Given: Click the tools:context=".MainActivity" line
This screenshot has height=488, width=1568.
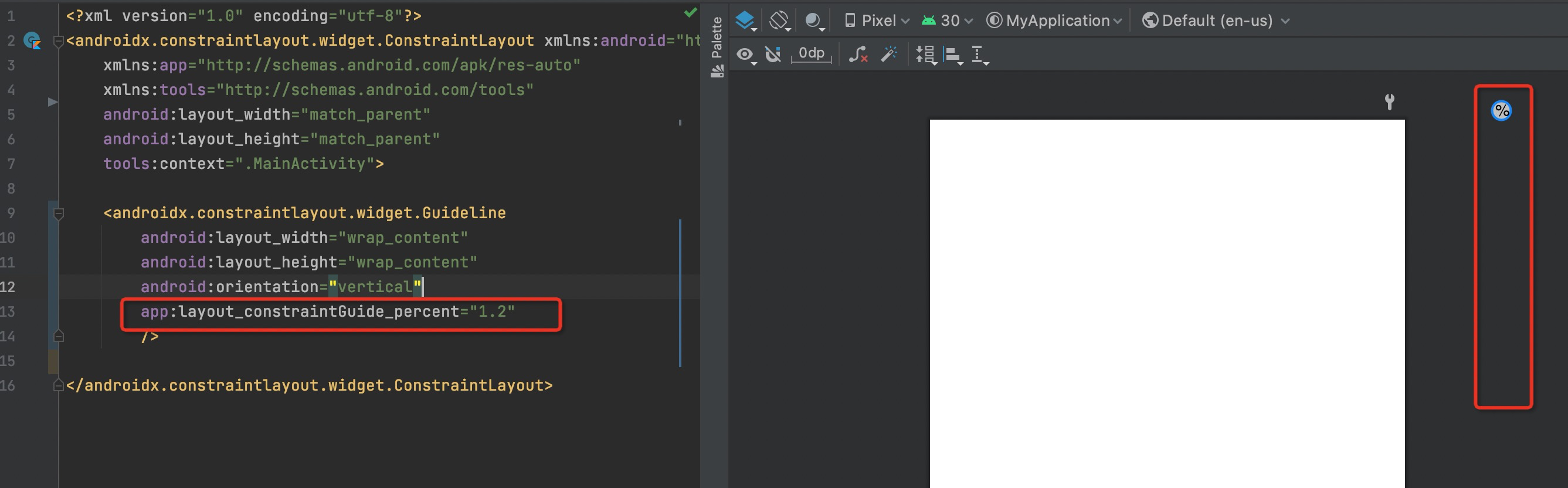Looking at the screenshot, I should pos(243,164).
